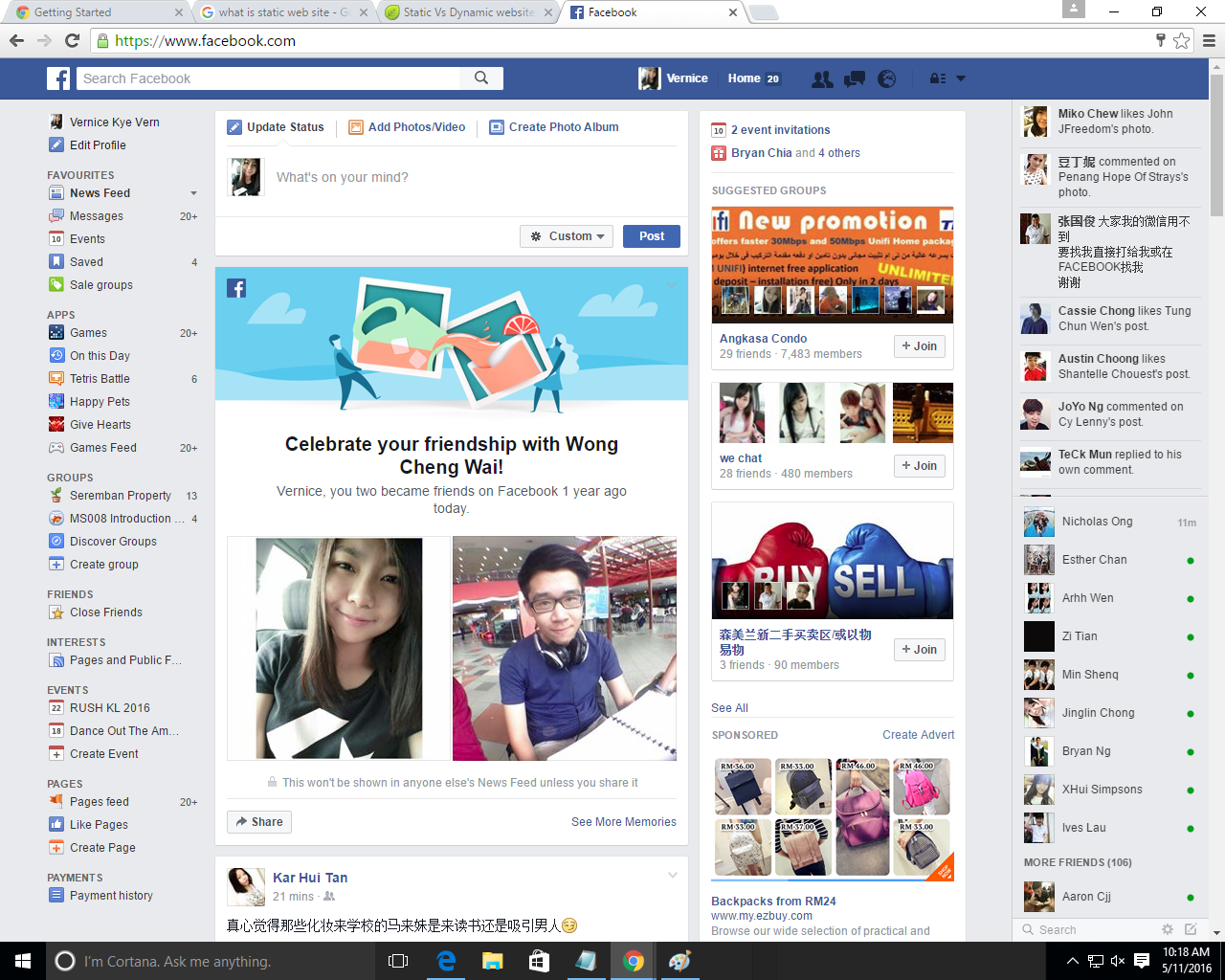Open chat with Nicholas Ong

[x=1110, y=522]
